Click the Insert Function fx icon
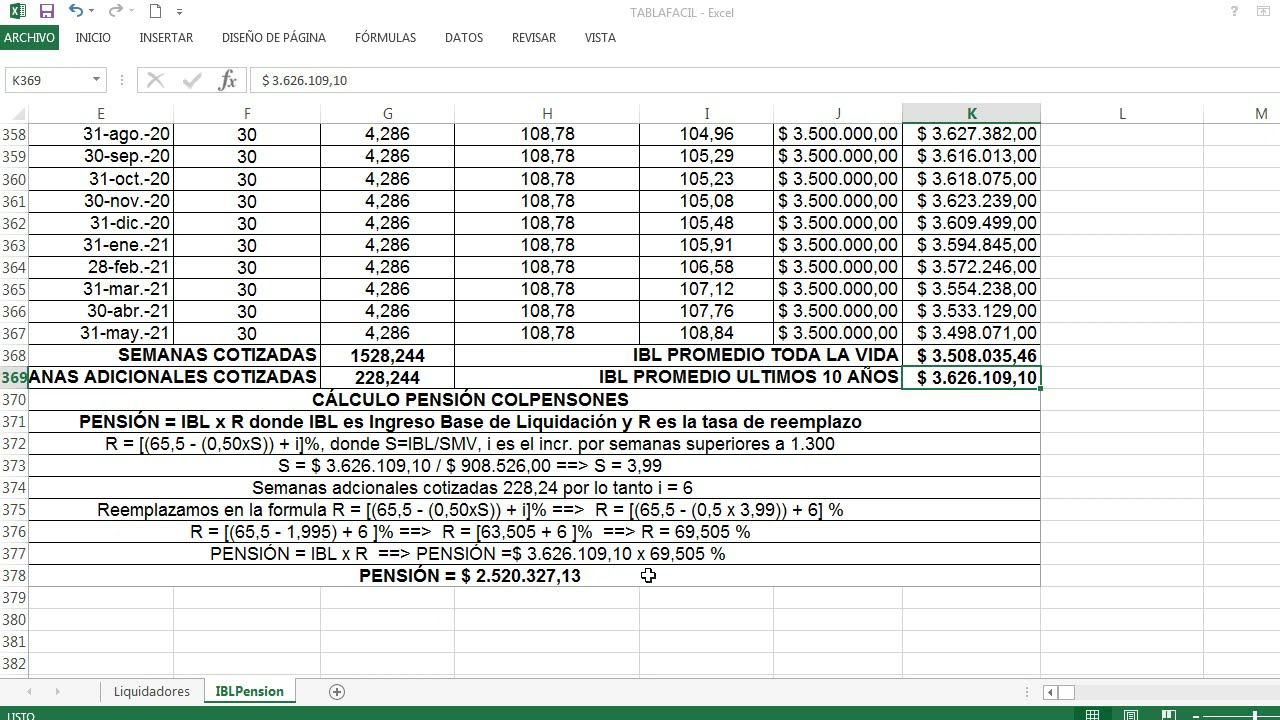The height and width of the screenshot is (720, 1280). (227, 80)
